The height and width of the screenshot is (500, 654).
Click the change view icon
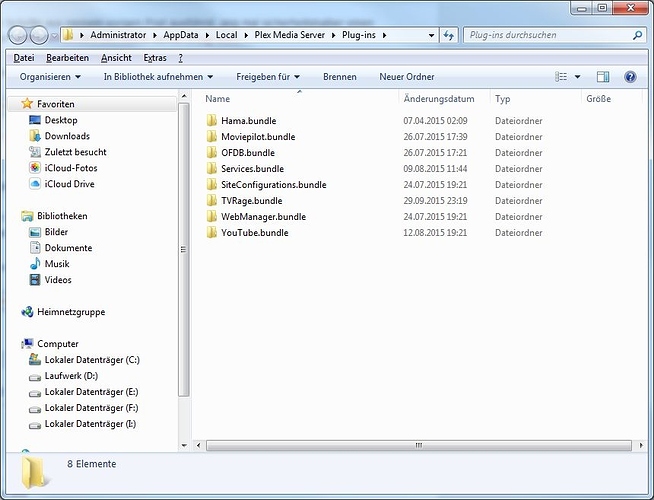[561, 77]
